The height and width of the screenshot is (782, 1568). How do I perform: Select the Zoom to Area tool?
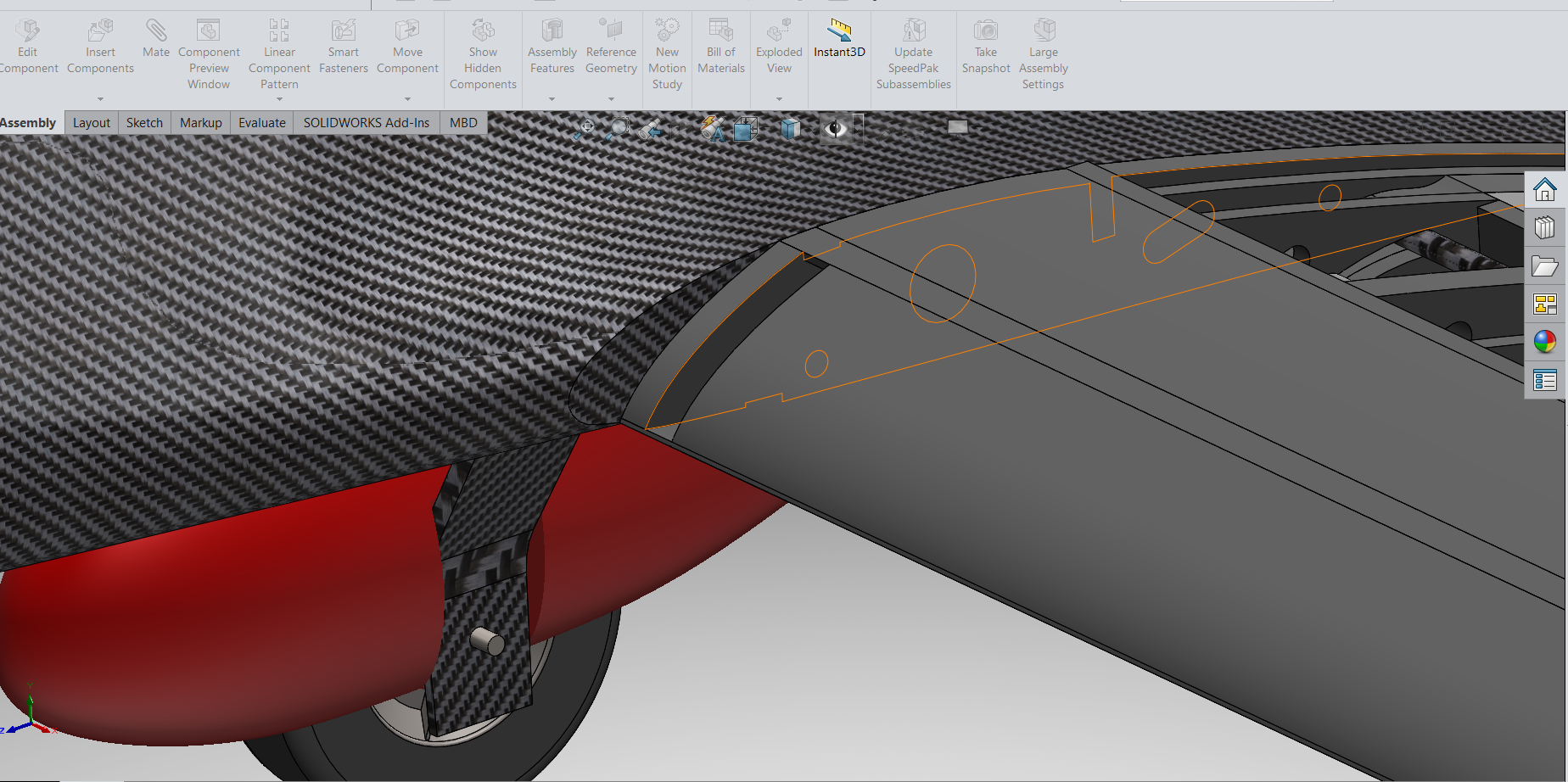tap(619, 129)
